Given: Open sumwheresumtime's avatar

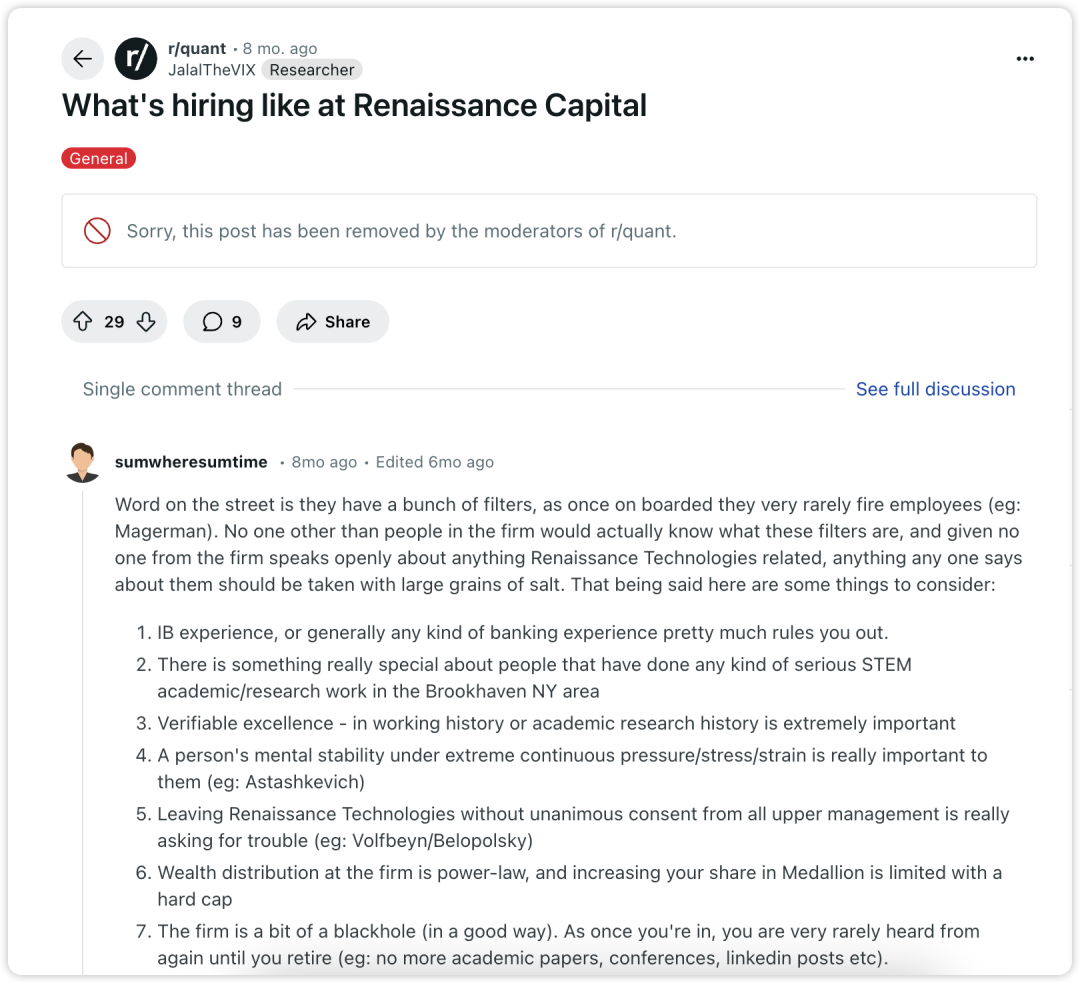Looking at the screenshot, I should click(83, 462).
